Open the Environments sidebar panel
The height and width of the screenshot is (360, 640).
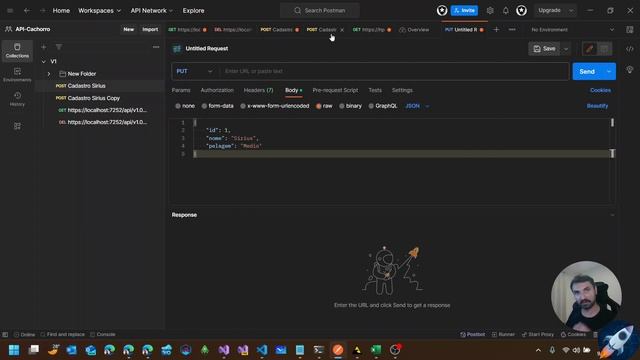tap(17, 75)
